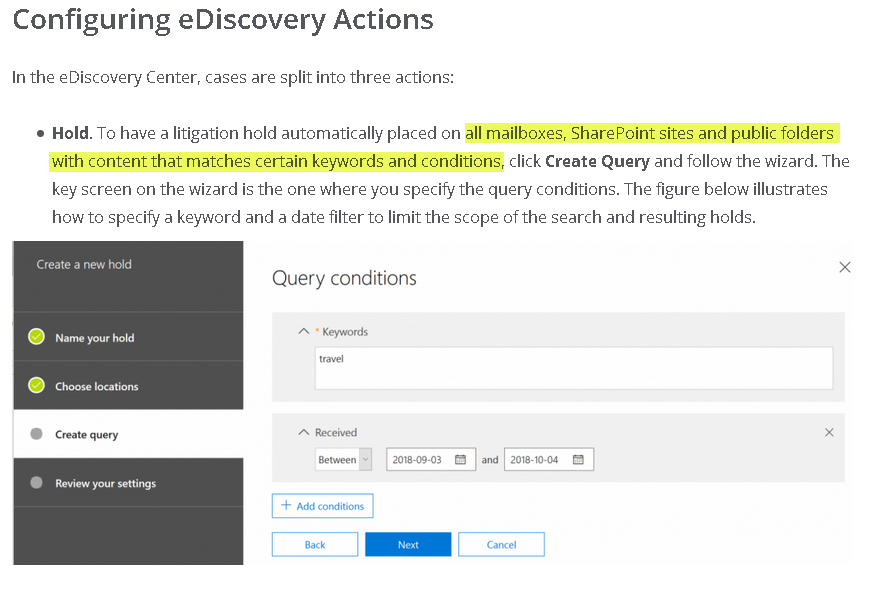
Task: Click gray dot beside Create query
Action: tap(36, 433)
